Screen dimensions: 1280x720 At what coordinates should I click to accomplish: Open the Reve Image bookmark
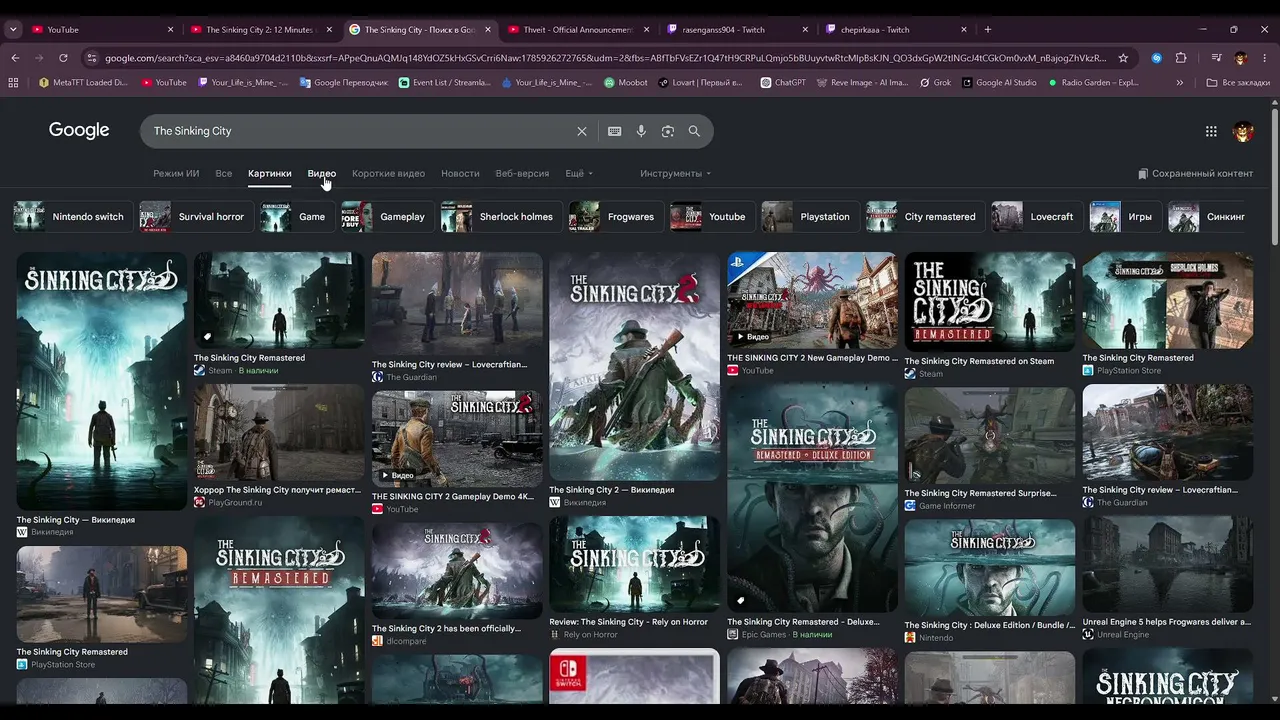click(x=862, y=83)
